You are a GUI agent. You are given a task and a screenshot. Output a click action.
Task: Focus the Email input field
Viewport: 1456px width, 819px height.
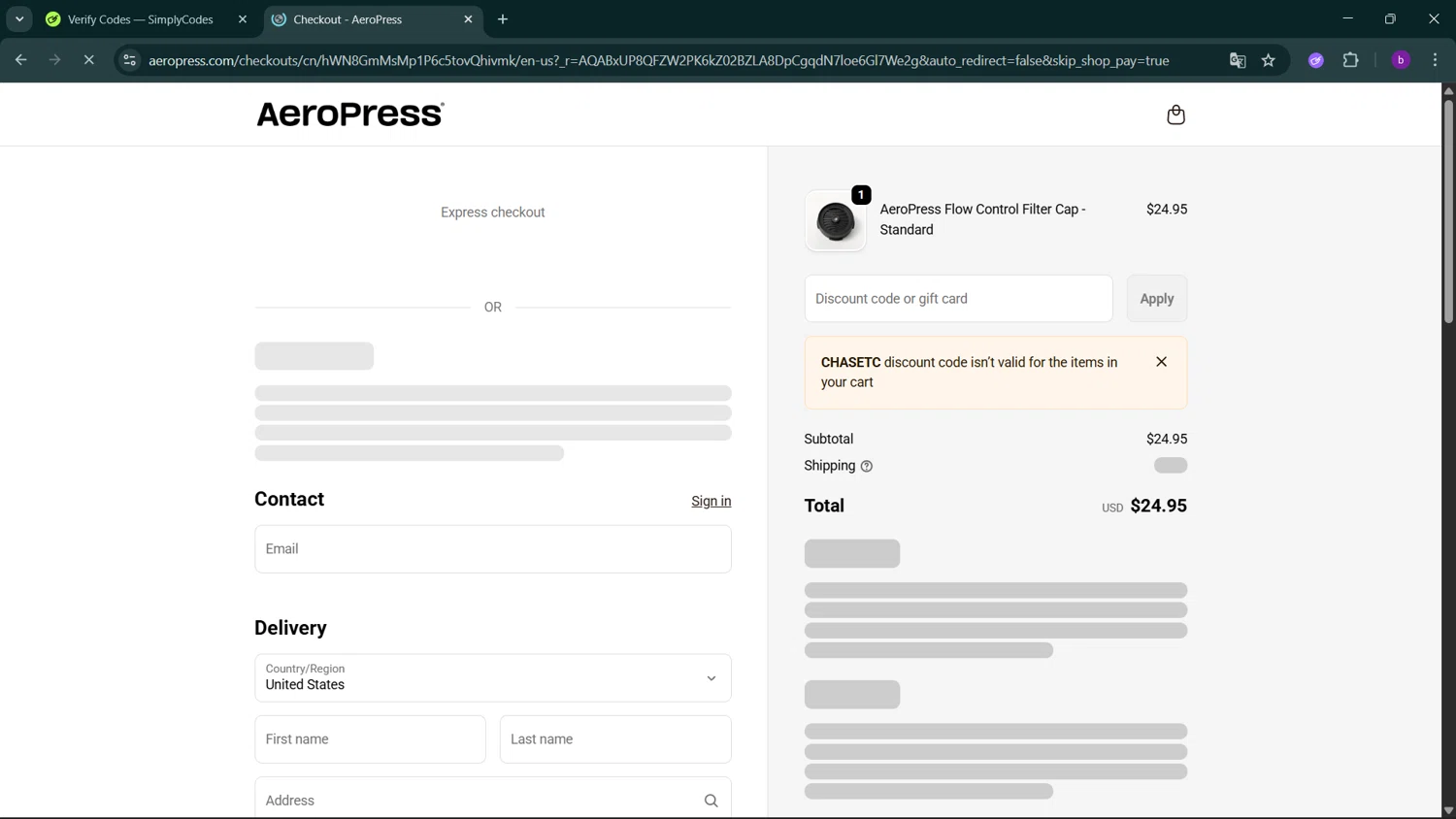coord(493,549)
